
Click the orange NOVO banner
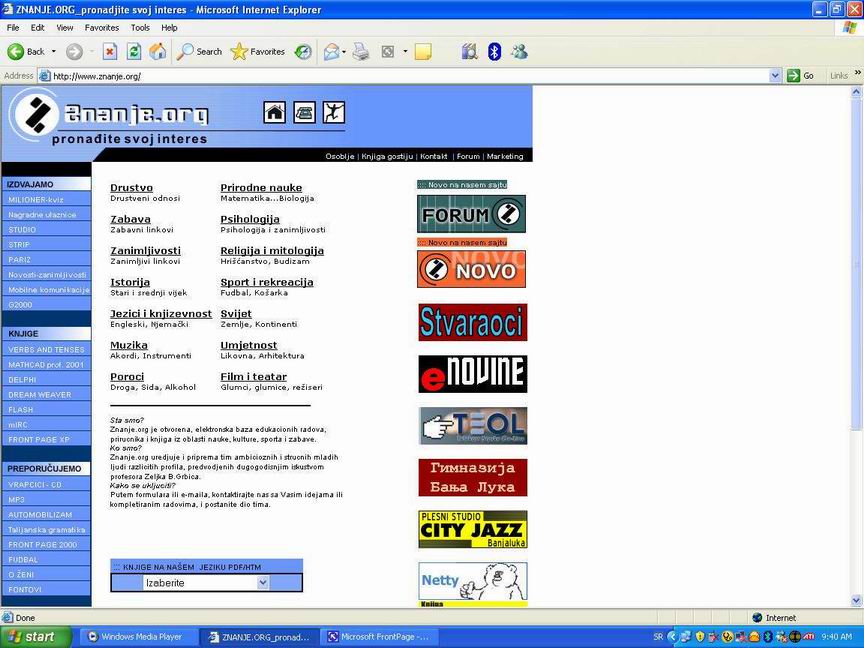pos(471,269)
